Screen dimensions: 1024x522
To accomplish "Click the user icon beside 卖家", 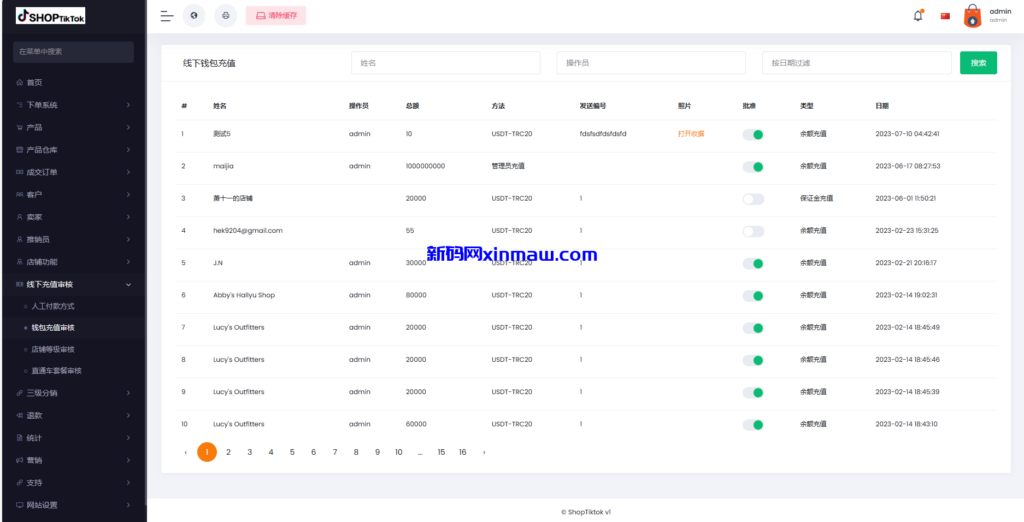I will [x=20, y=217].
